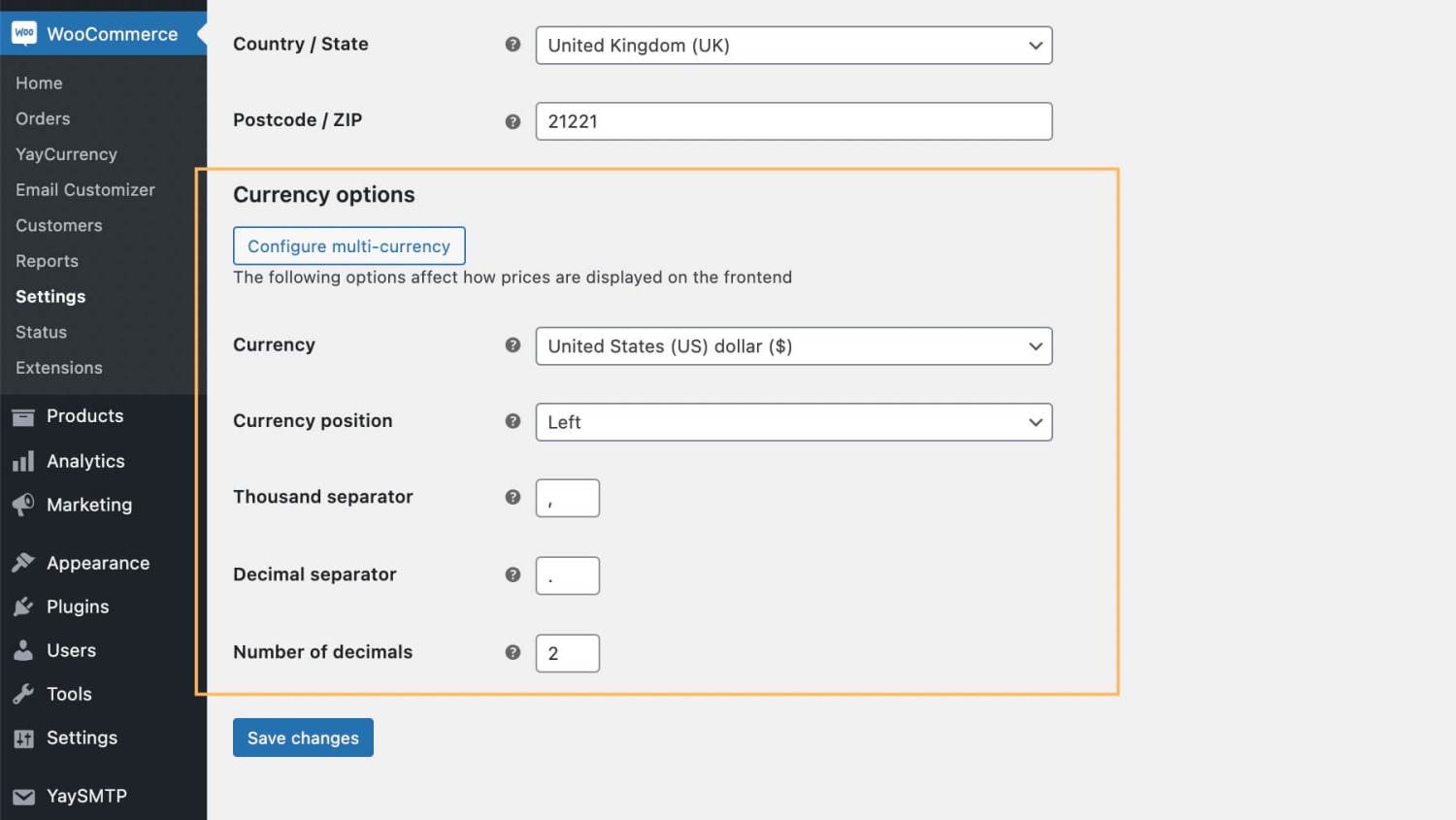Viewport: 1456px width, 820px height.
Task: Click the Marketing megaphone icon
Action: (x=23, y=505)
